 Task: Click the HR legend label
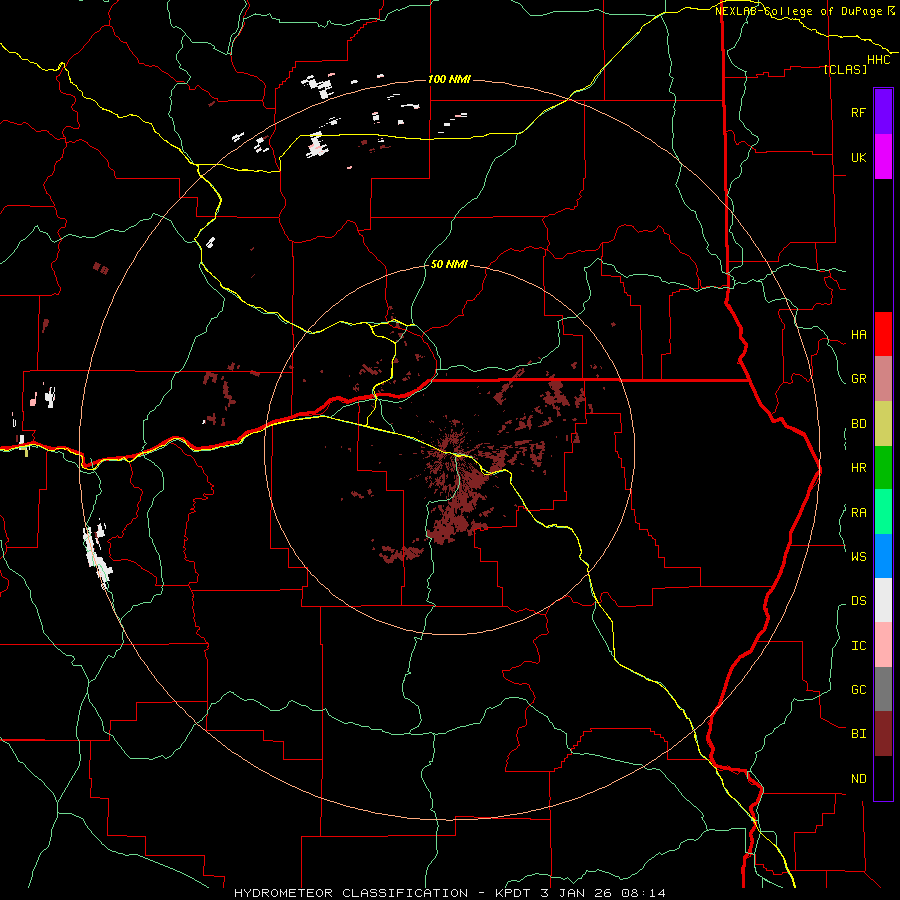858,468
